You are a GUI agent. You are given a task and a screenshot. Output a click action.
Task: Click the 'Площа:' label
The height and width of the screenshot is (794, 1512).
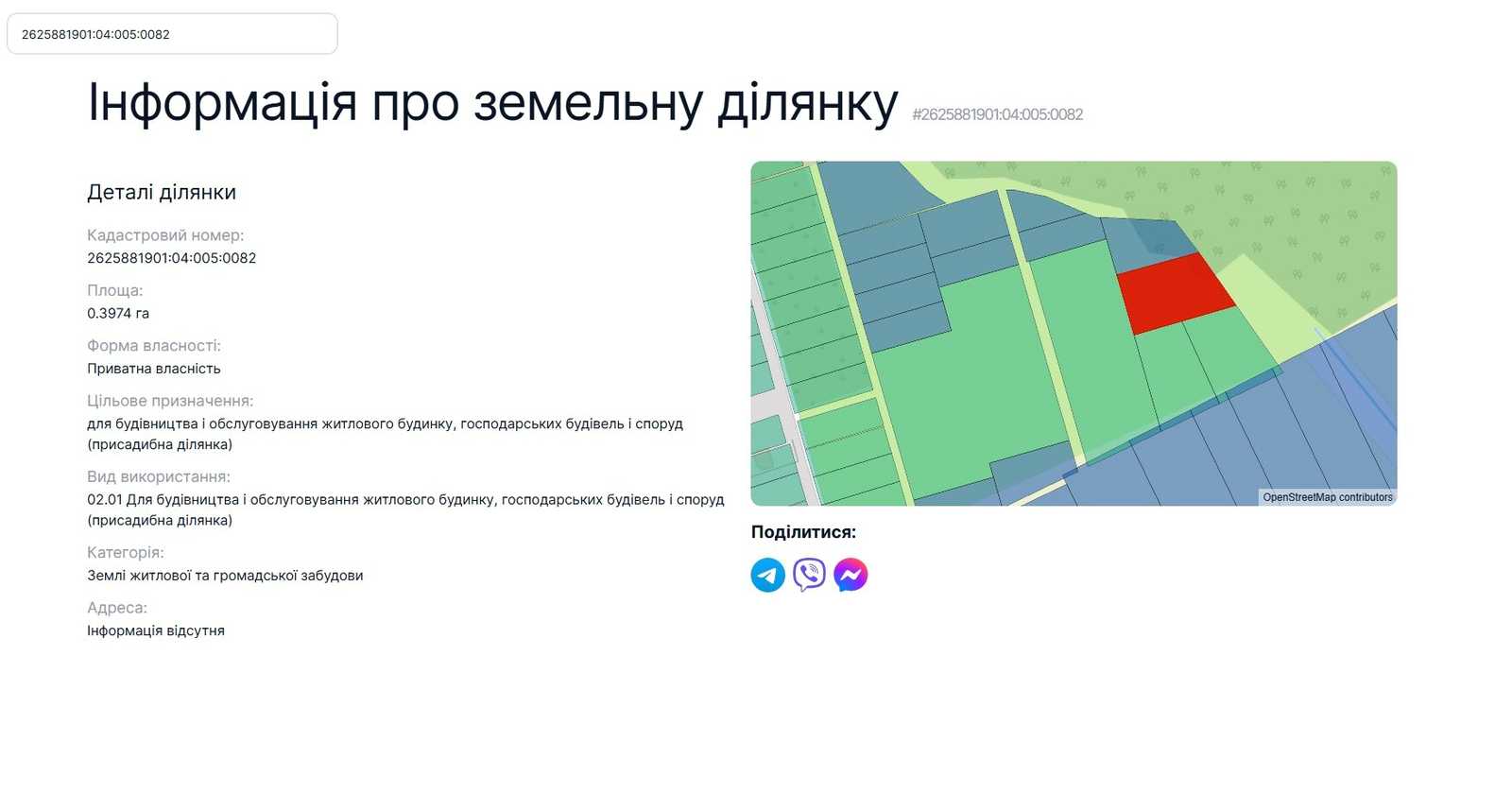[x=115, y=290]
